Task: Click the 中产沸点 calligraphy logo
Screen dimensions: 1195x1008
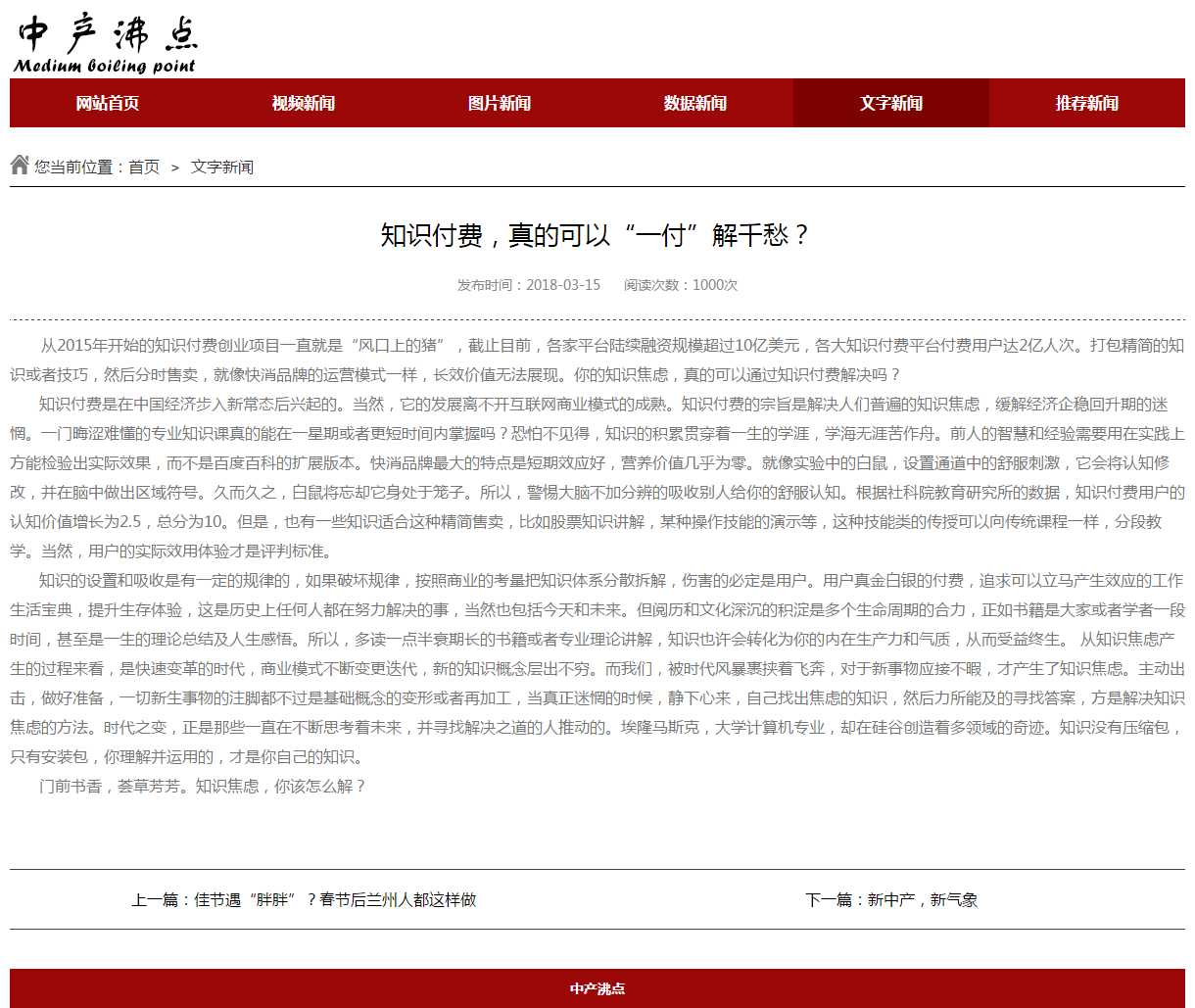Action: click(x=108, y=33)
